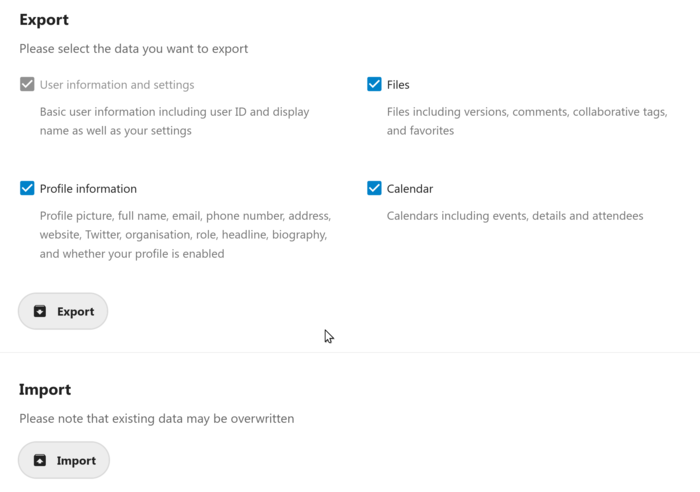Viewport: 700px width, 492px height.
Task: Click the 'Please select the data you want to export' text
Action: 133,49
